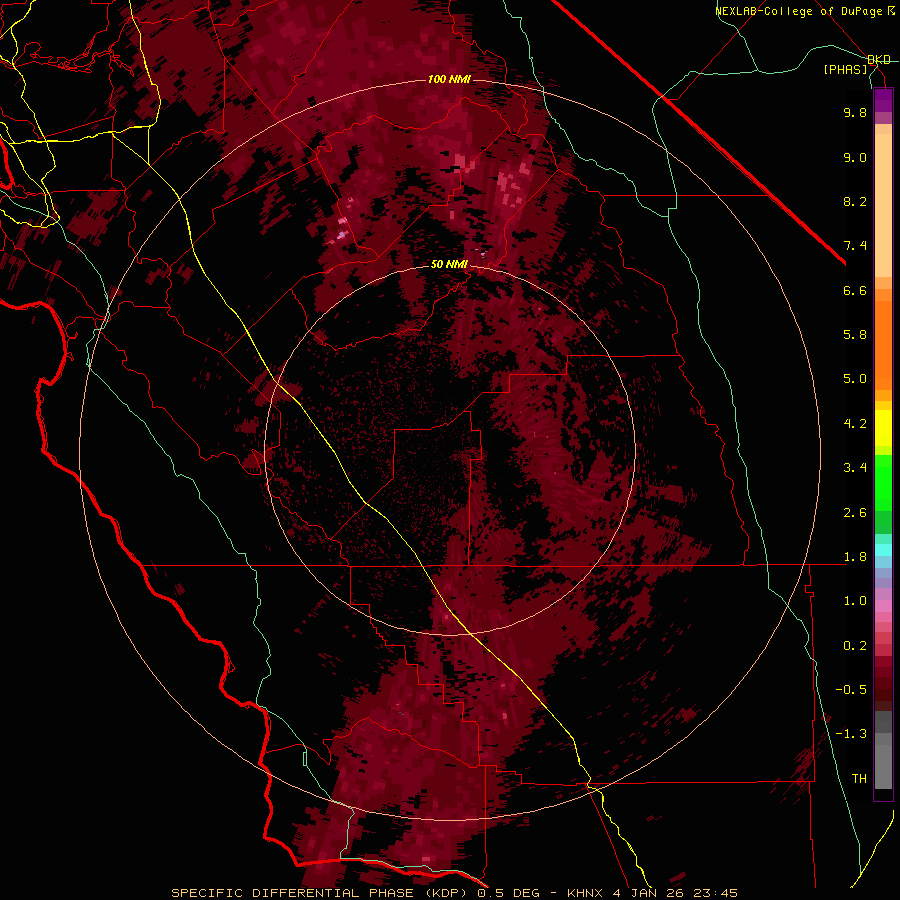Click the 6.6 value on the color scale

(855, 290)
